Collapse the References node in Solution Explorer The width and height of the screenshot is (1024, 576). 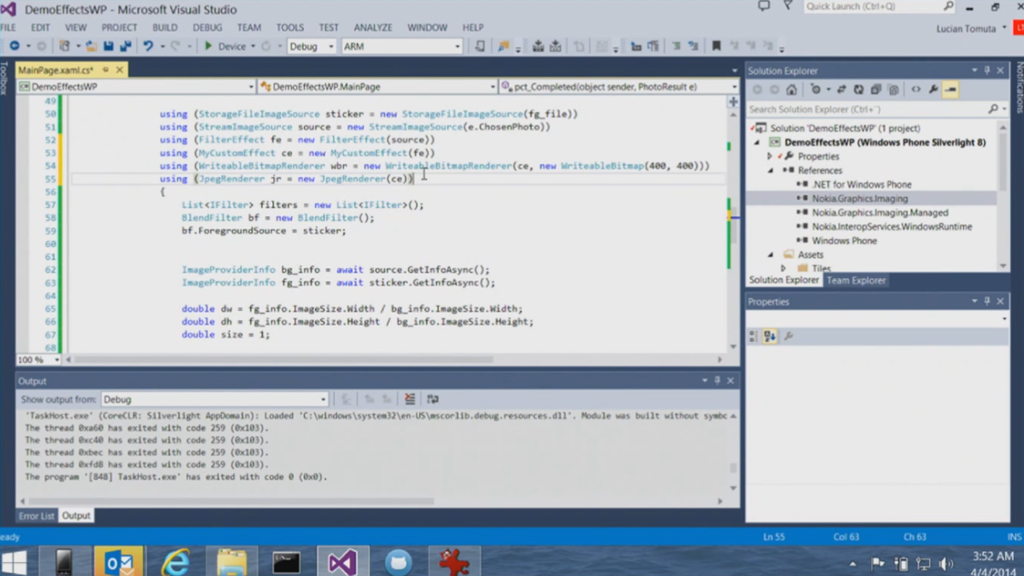771,170
